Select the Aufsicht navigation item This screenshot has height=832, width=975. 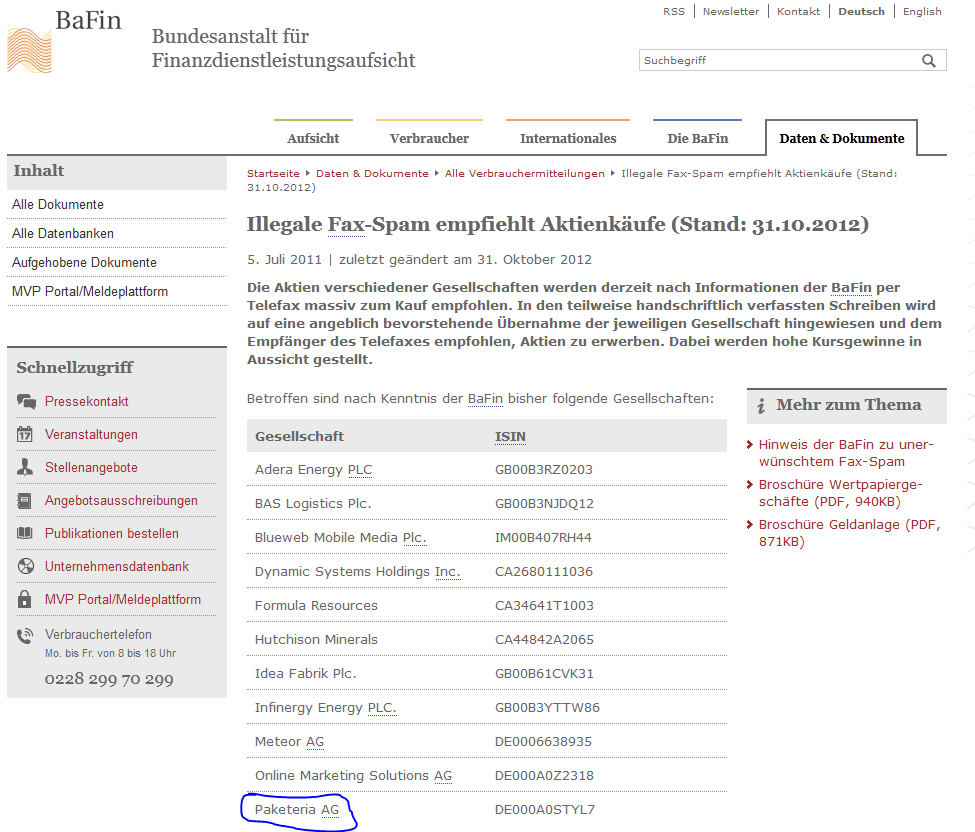click(x=313, y=138)
